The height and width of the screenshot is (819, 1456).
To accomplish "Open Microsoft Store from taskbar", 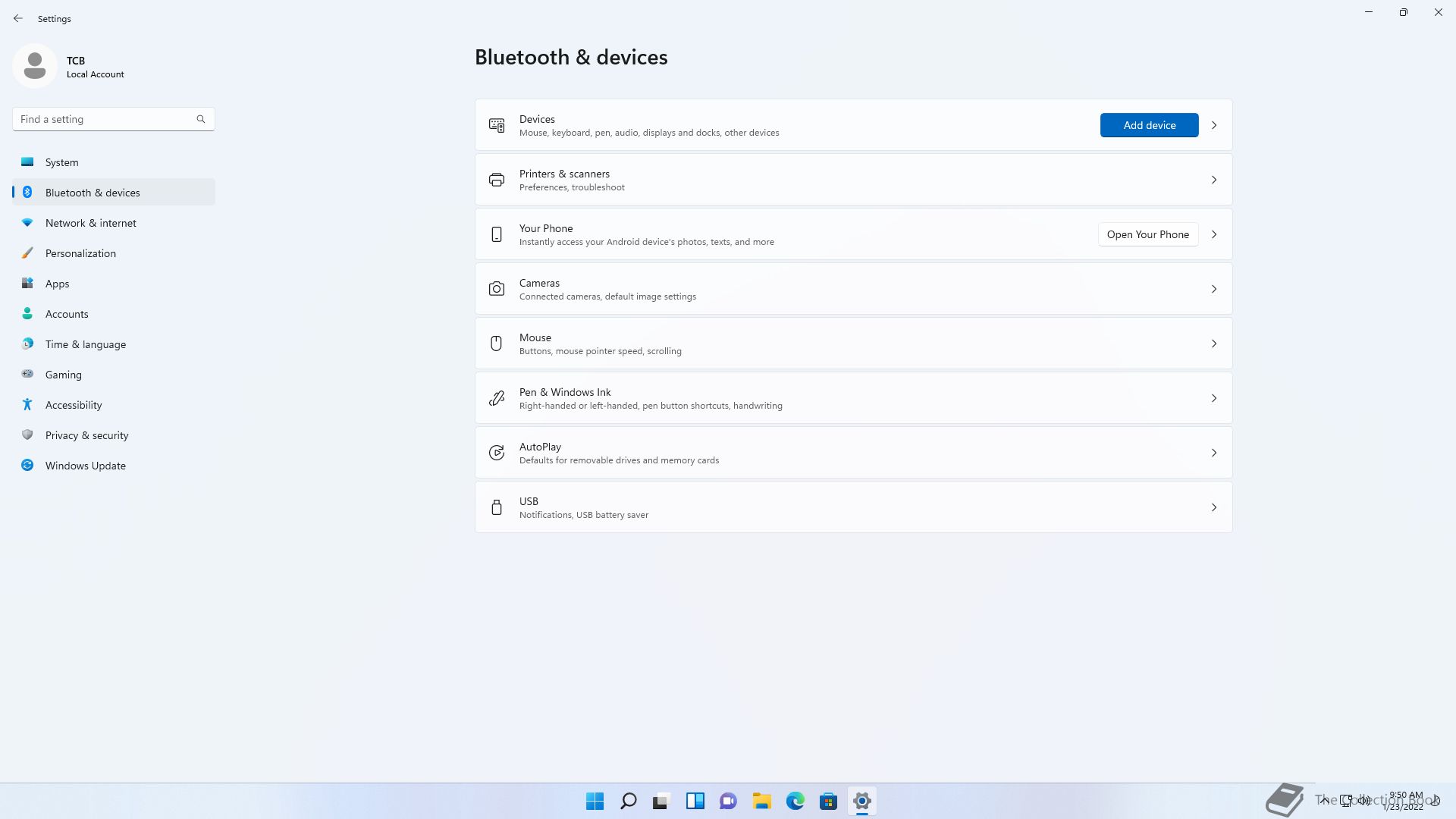I will point(829,801).
